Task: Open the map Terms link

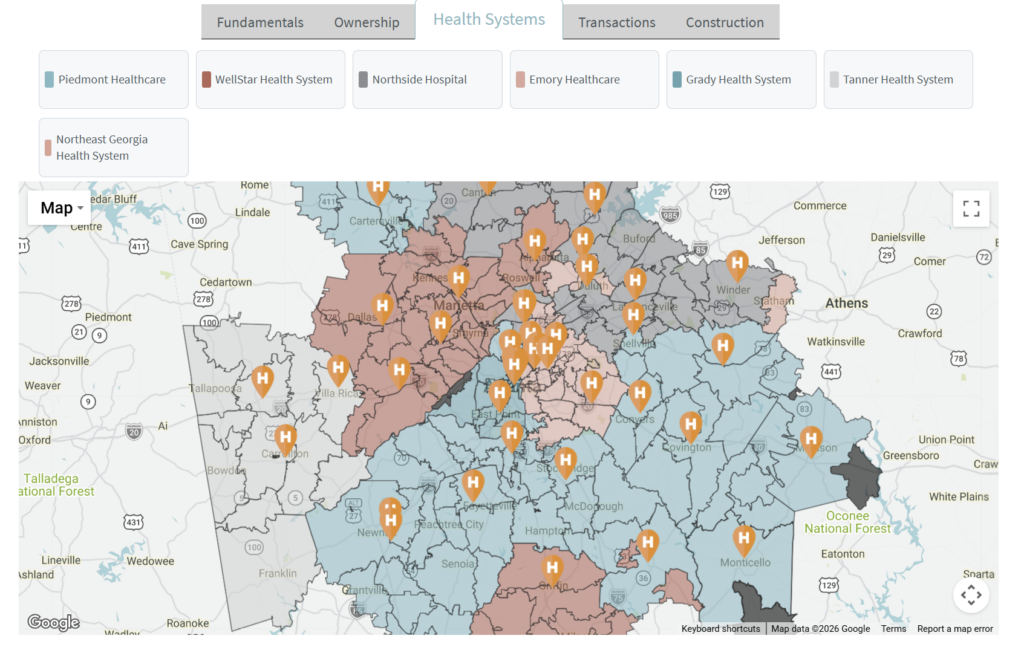Action: (x=893, y=629)
